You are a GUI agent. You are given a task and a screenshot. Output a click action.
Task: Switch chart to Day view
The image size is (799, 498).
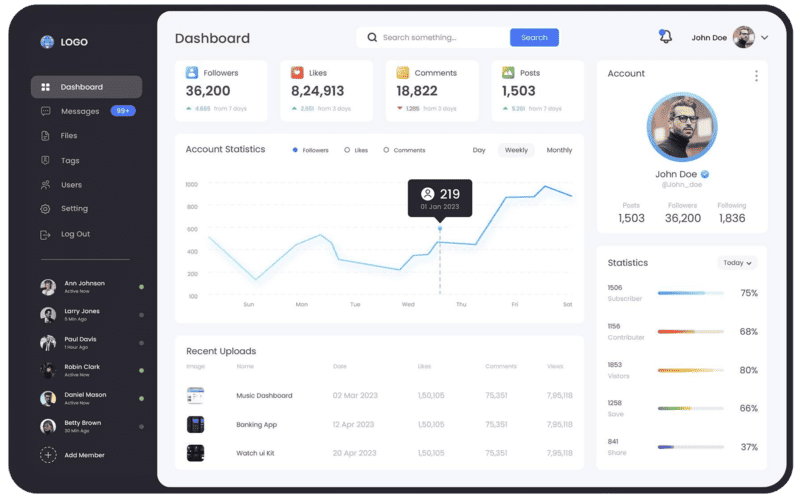(x=479, y=150)
